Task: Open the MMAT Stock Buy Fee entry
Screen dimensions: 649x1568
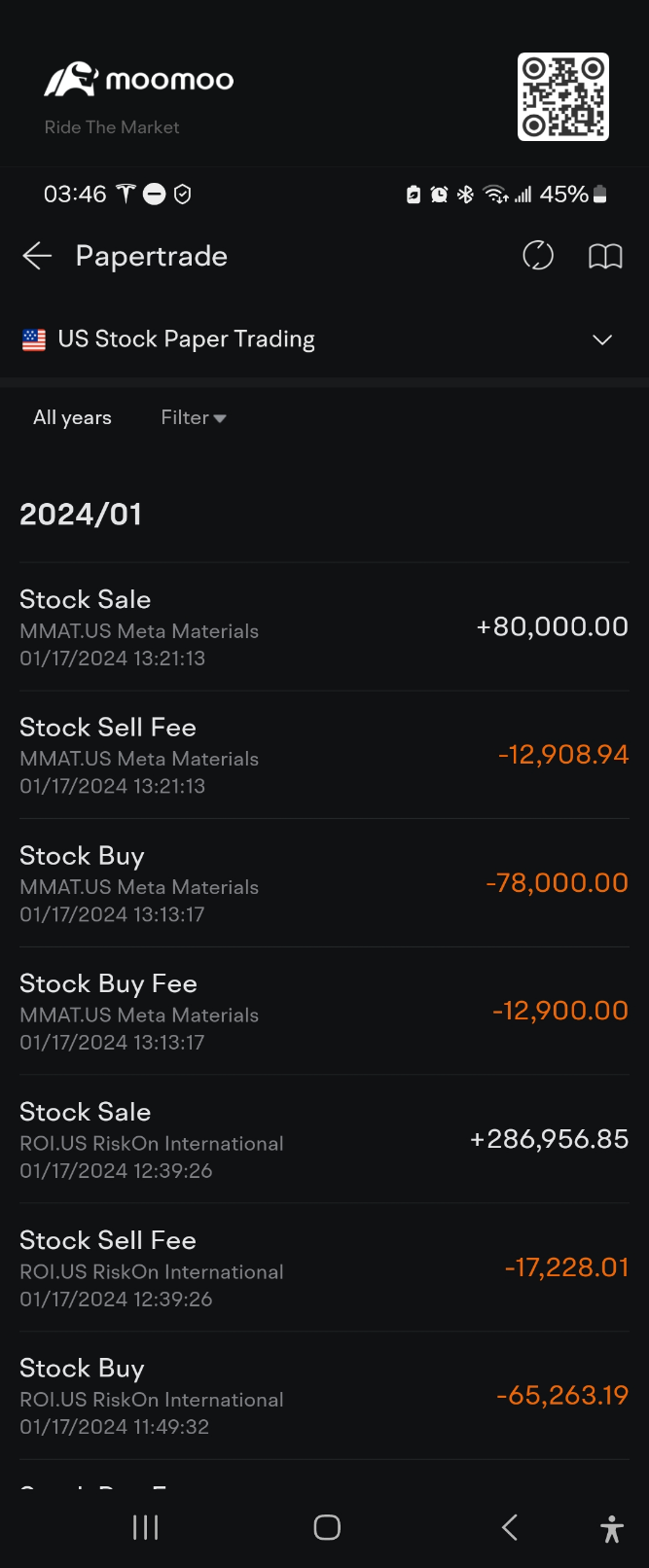Action: click(324, 1012)
